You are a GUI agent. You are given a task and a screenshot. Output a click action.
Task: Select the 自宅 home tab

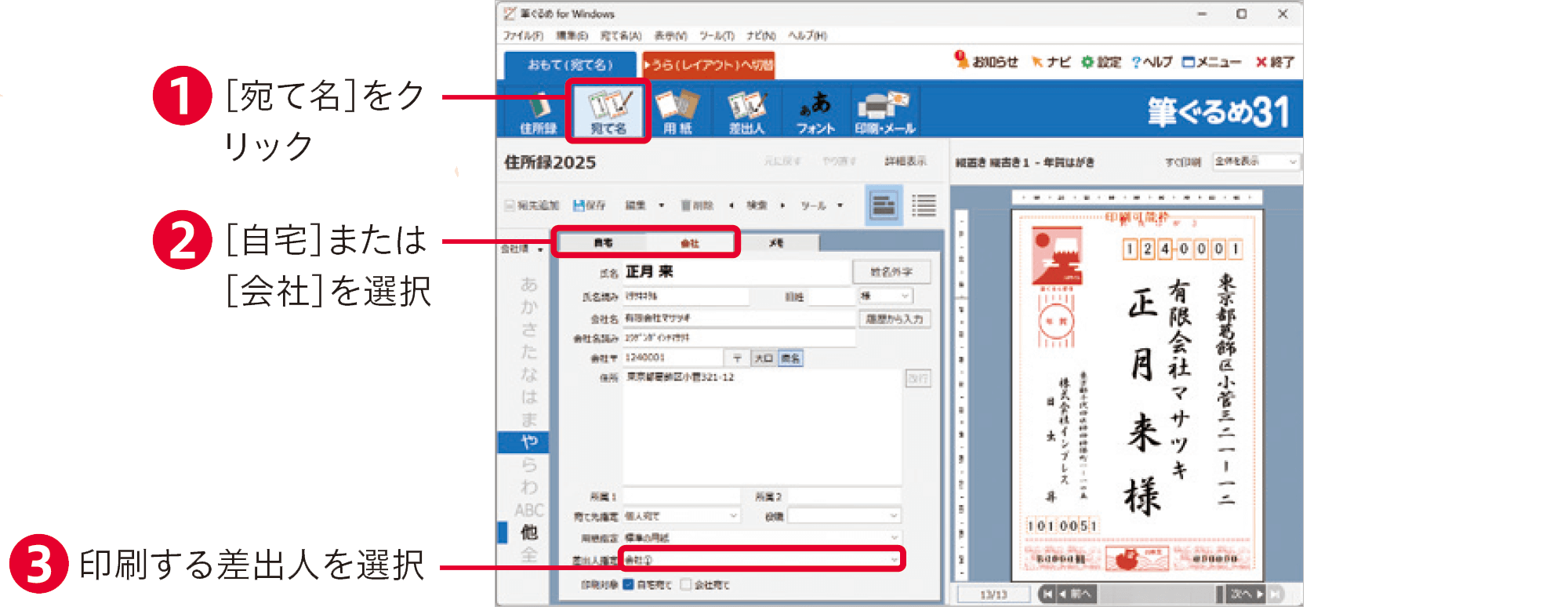click(x=603, y=243)
